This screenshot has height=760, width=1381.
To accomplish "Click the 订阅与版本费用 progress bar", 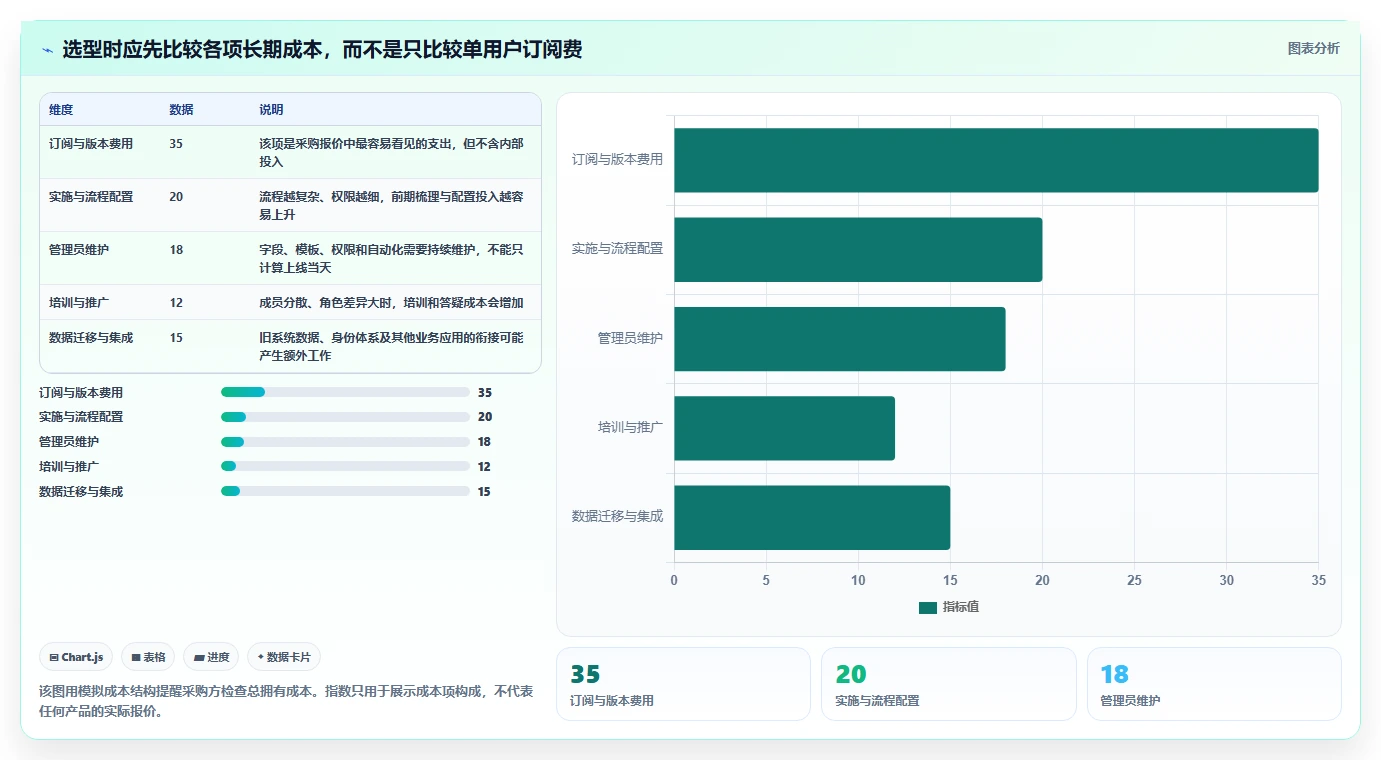I will tap(345, 392).
